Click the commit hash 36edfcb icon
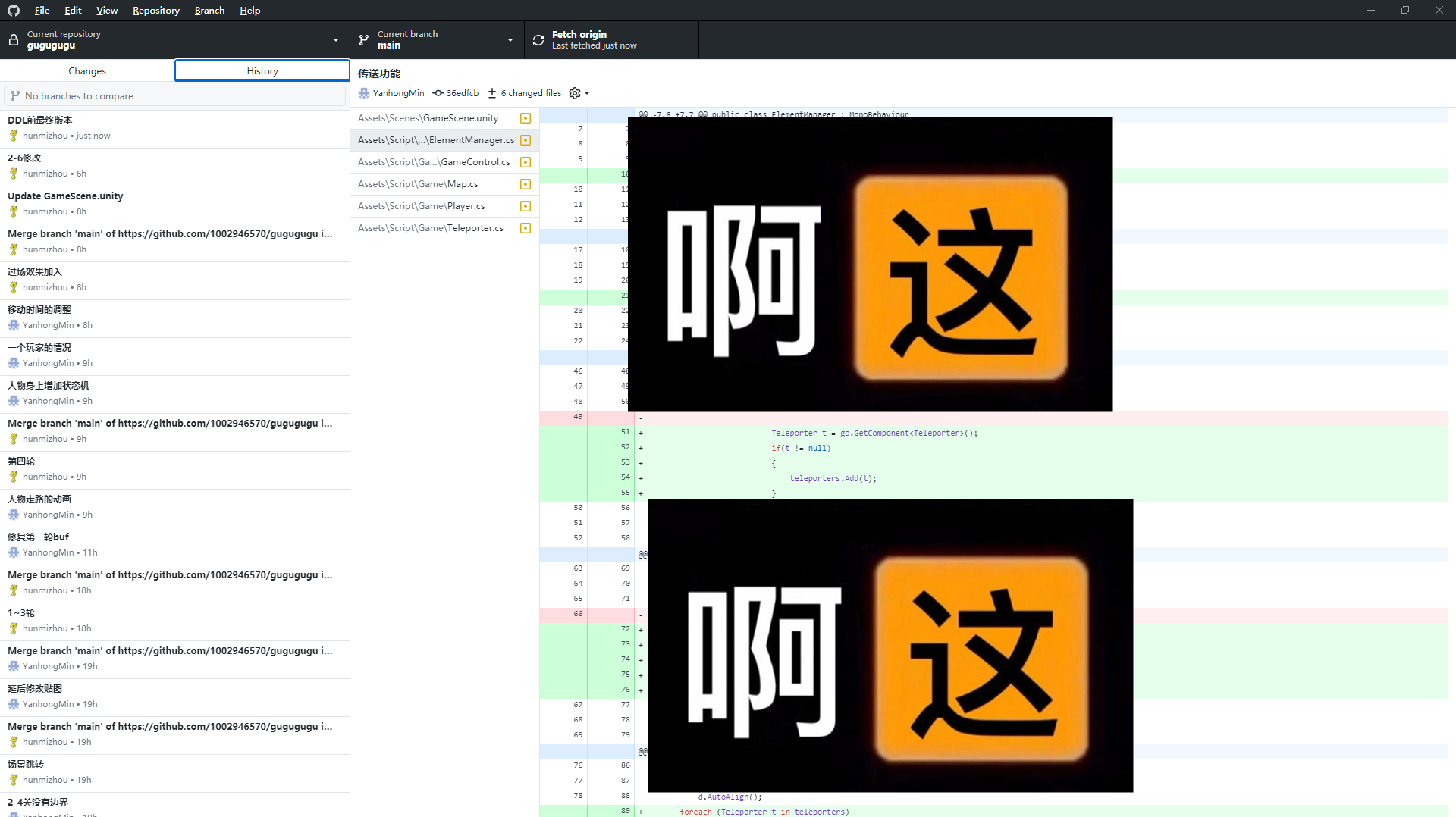Viewport: 1456px width, 817px height. click(438, 93)
